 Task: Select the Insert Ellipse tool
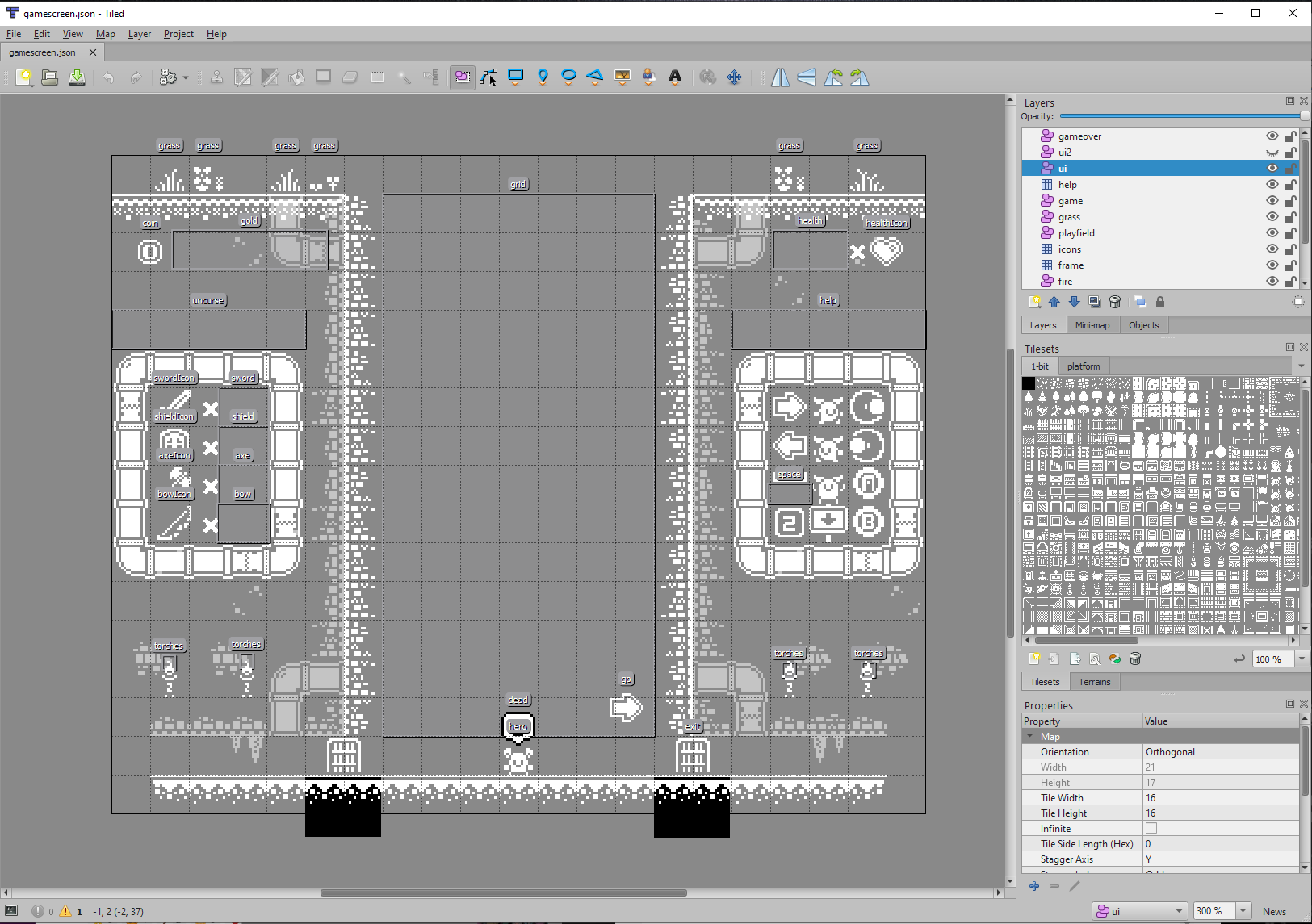point(568,77)
